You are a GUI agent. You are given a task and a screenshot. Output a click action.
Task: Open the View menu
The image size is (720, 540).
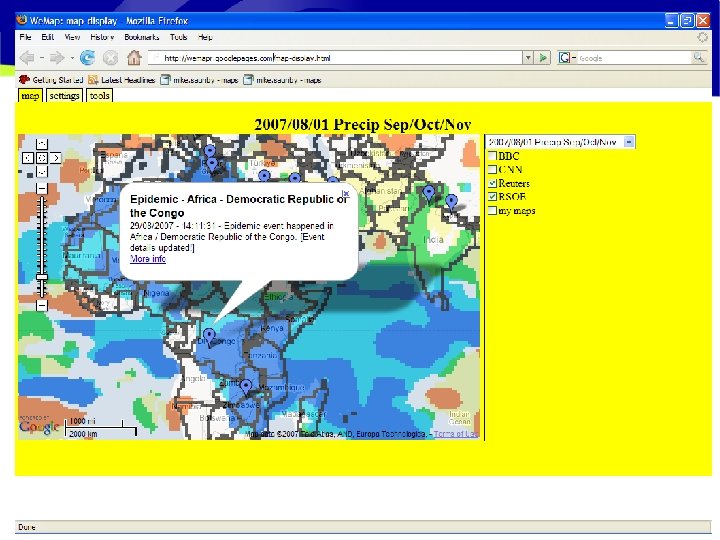click(72, 37)
